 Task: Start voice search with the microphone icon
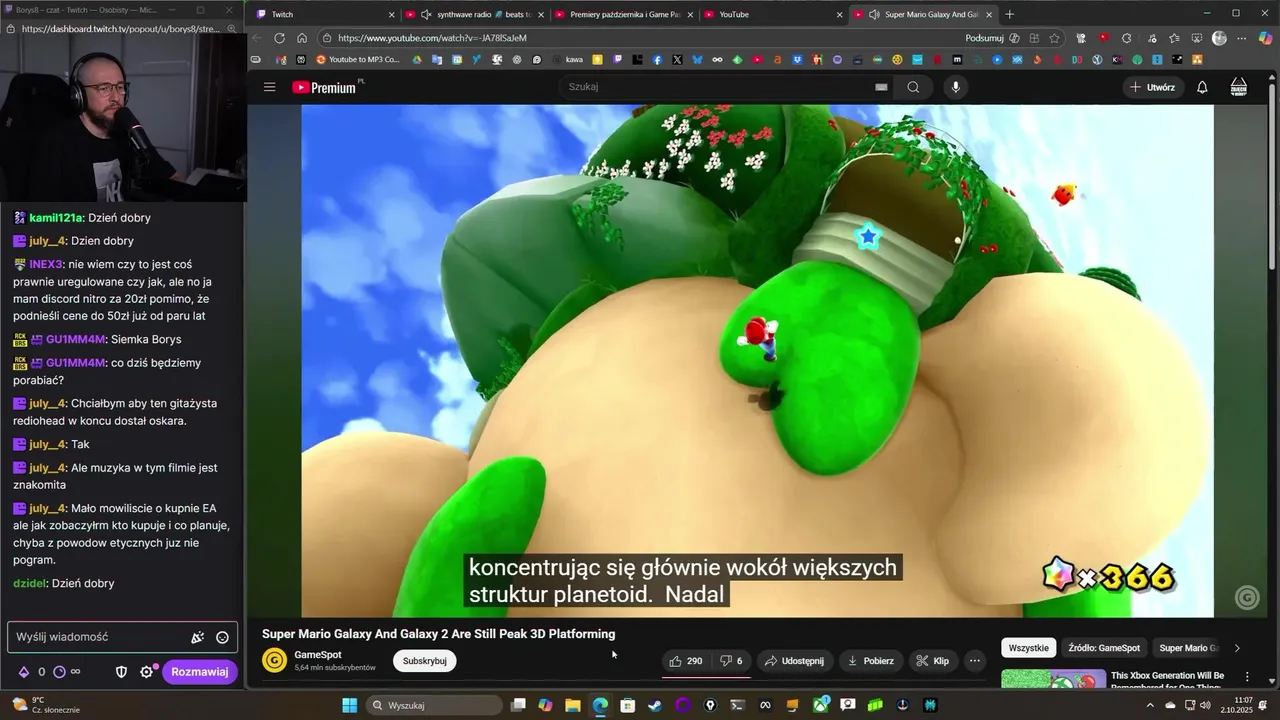click(x=955, y=87)
